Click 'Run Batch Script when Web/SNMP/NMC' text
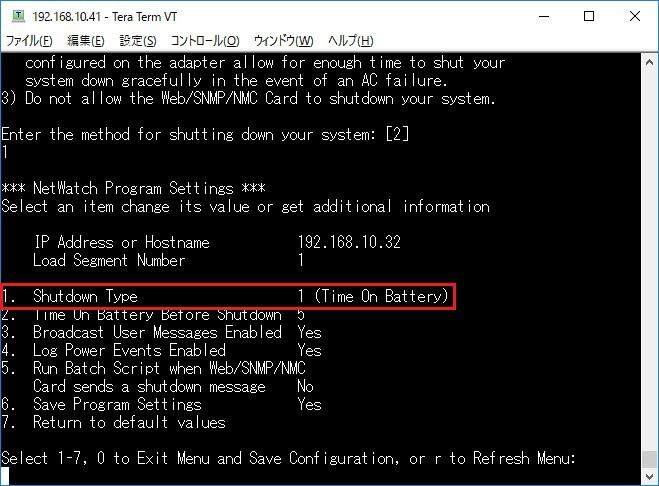The width and height of the screenshot is (659, 486). point(169,368)
